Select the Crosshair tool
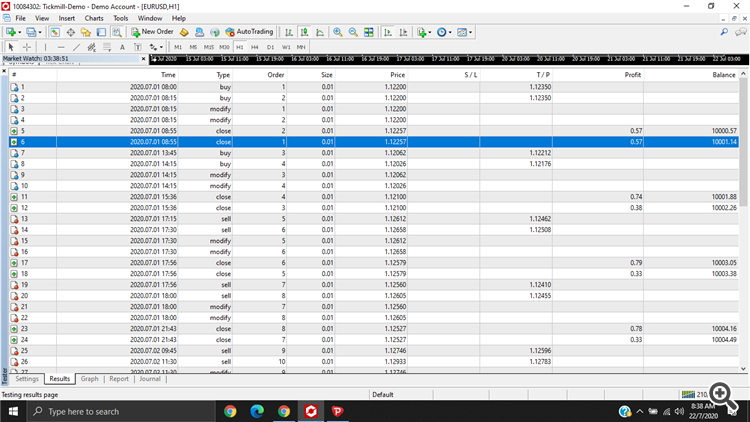 pyautogui.click(x=27, y=47)
